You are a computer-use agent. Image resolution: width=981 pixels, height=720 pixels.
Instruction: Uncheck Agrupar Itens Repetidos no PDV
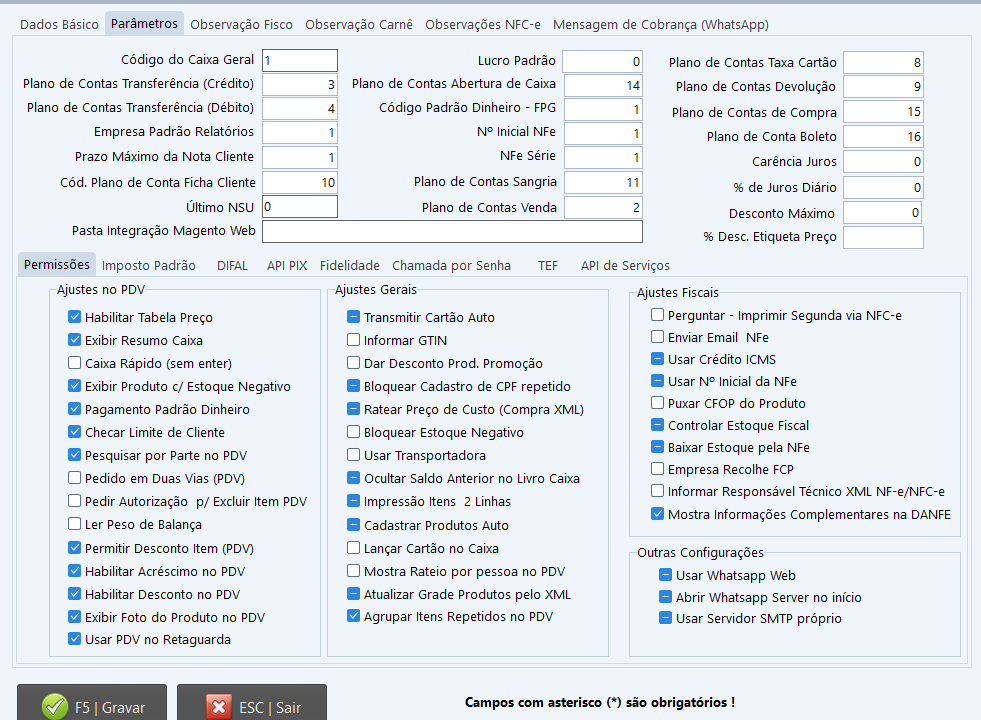[353, 616]
